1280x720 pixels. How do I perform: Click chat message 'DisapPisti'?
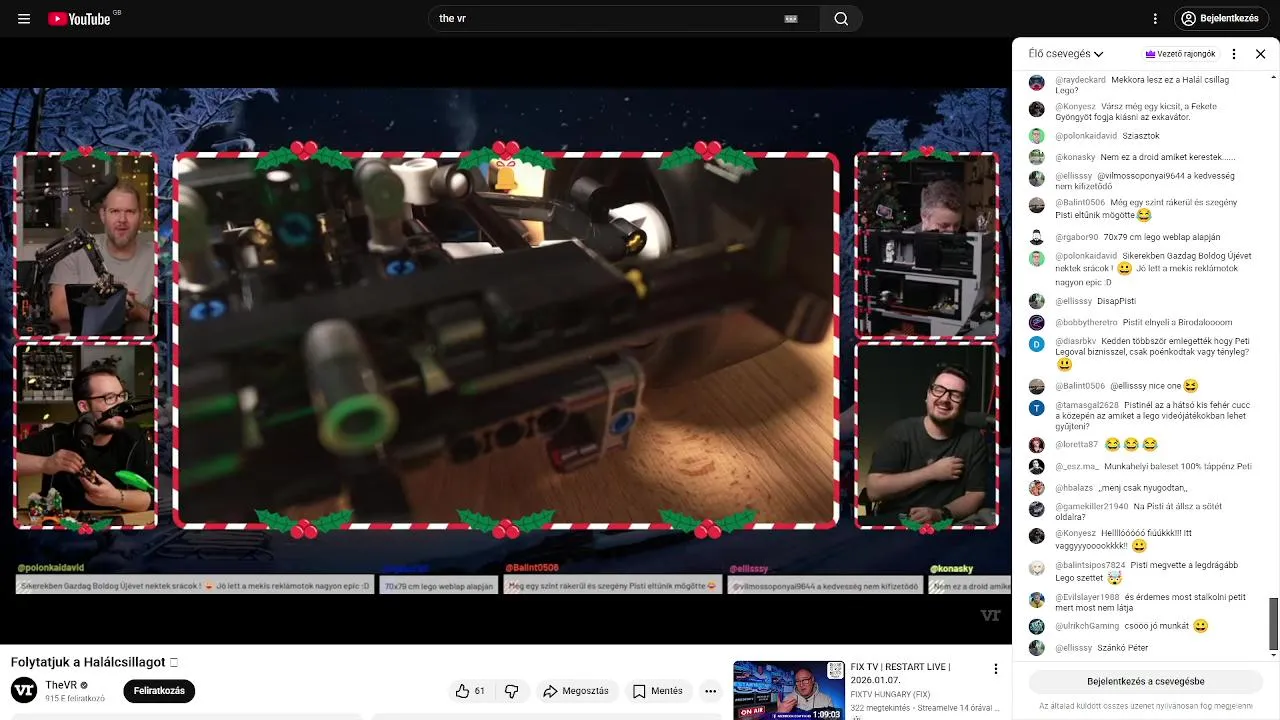[x=1116, y=301]
